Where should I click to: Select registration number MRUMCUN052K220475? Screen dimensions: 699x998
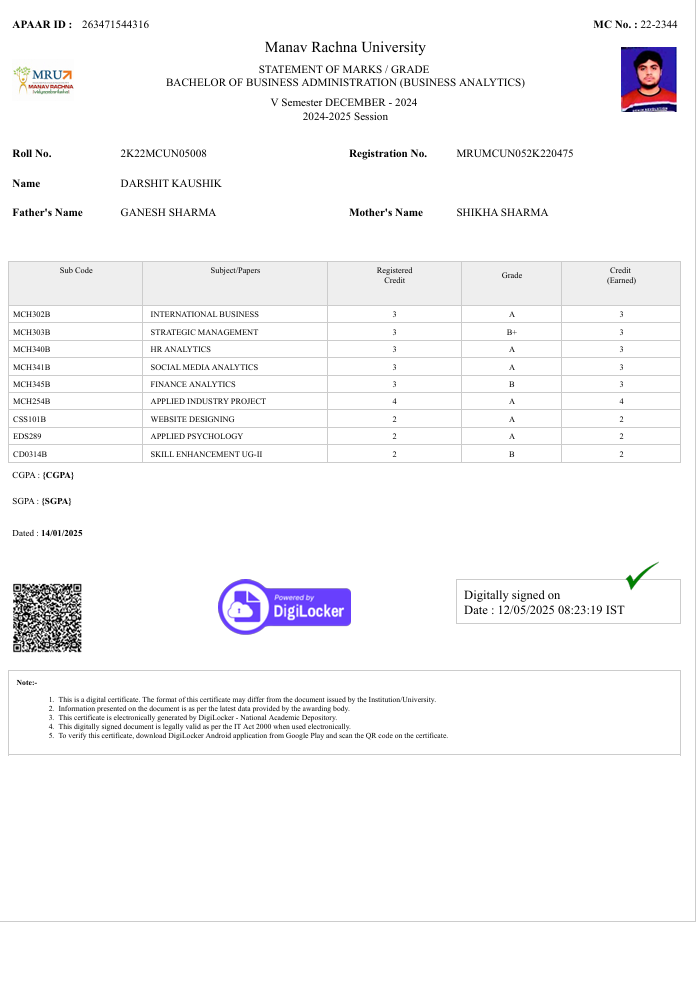click(514, 153)
